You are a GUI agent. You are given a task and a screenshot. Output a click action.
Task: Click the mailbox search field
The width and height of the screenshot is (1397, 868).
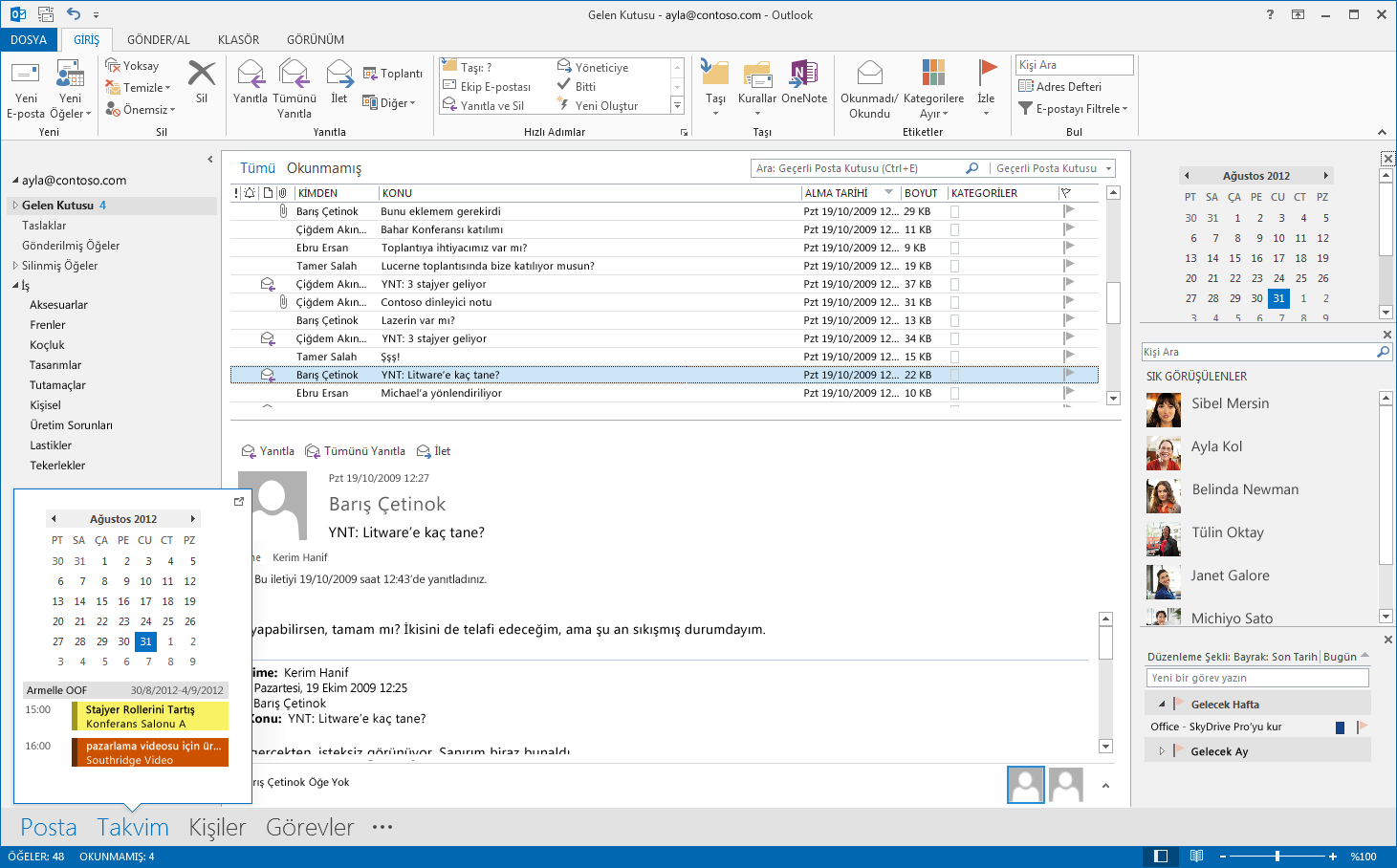pos(866,168)
